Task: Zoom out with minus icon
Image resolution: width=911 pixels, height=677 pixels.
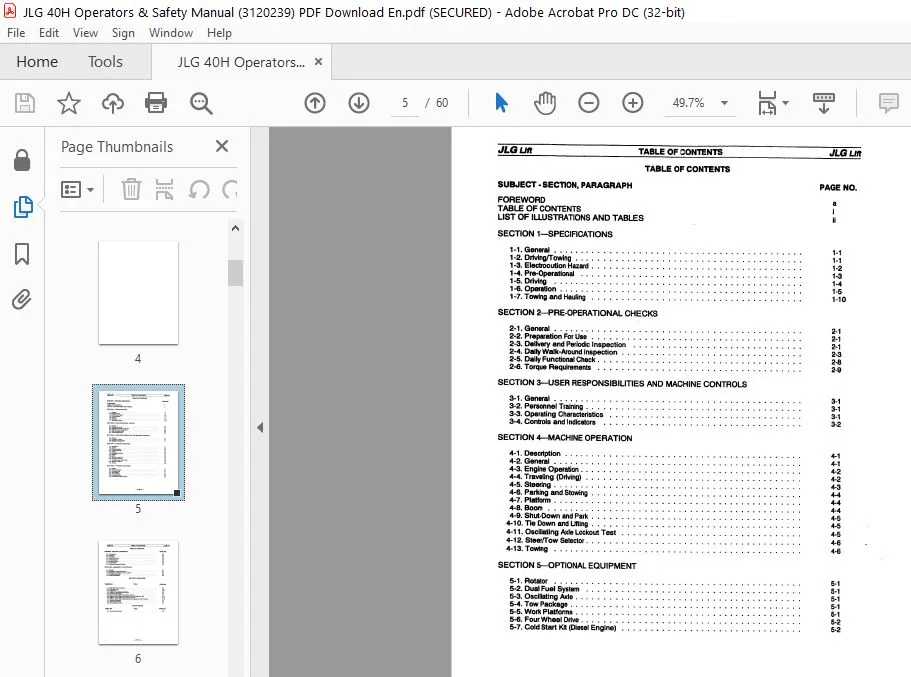Action: 589,103
